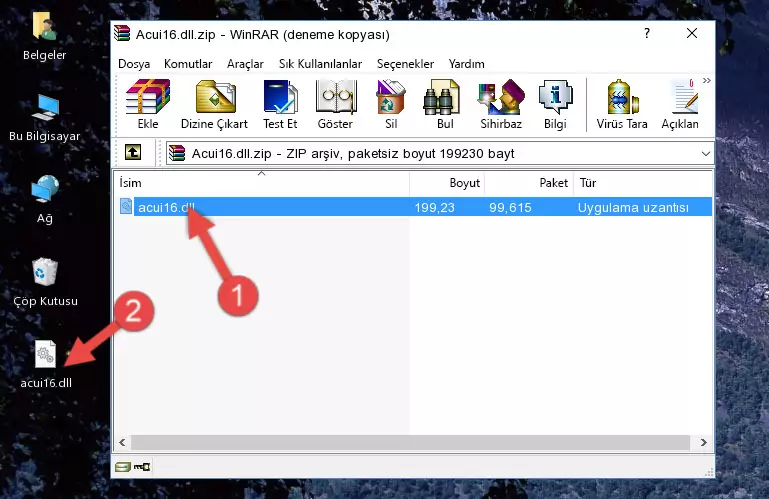This screenshot has width=769, height=499.
Task: Sort by İsim column header
Action: click(x=262, y=183)
